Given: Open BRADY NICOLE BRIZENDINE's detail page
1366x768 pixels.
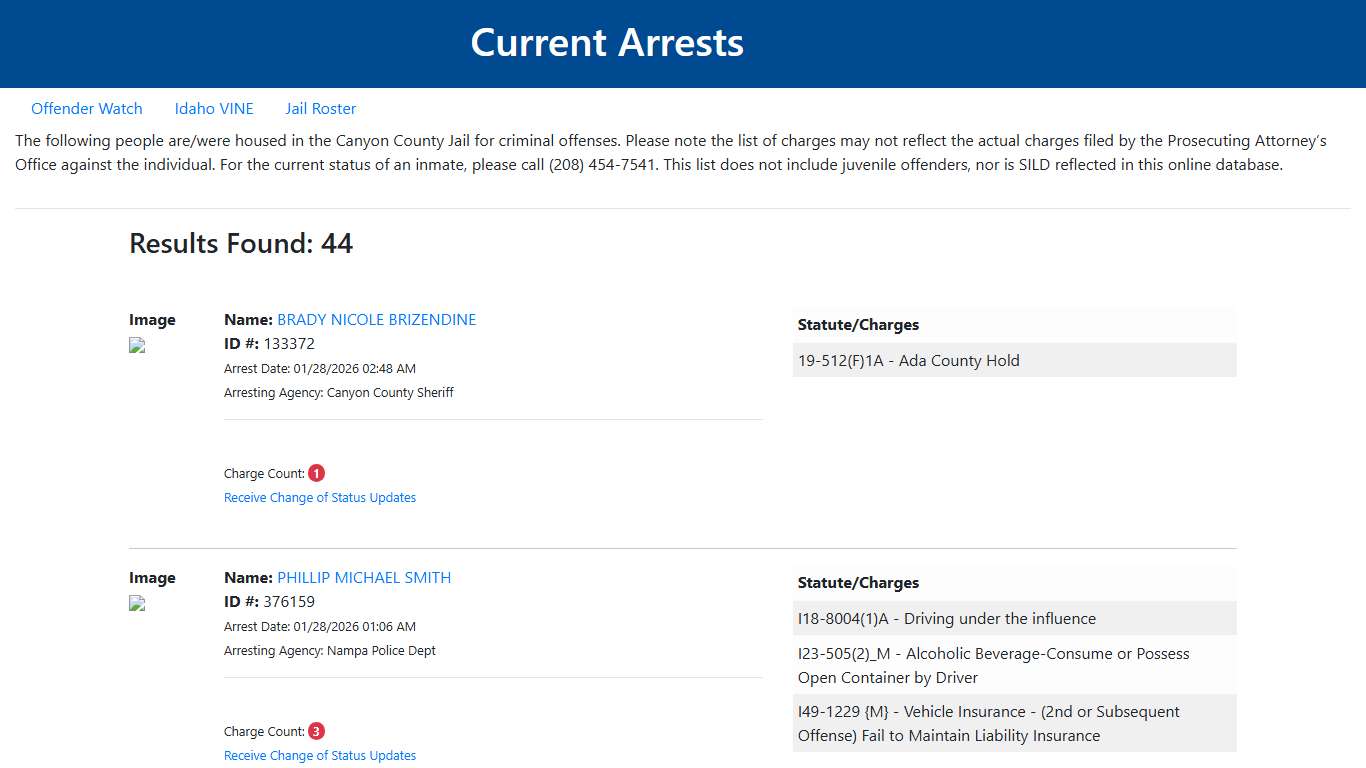Looking at the screenshot, I should pyautogui.click(x=377, y=319).
